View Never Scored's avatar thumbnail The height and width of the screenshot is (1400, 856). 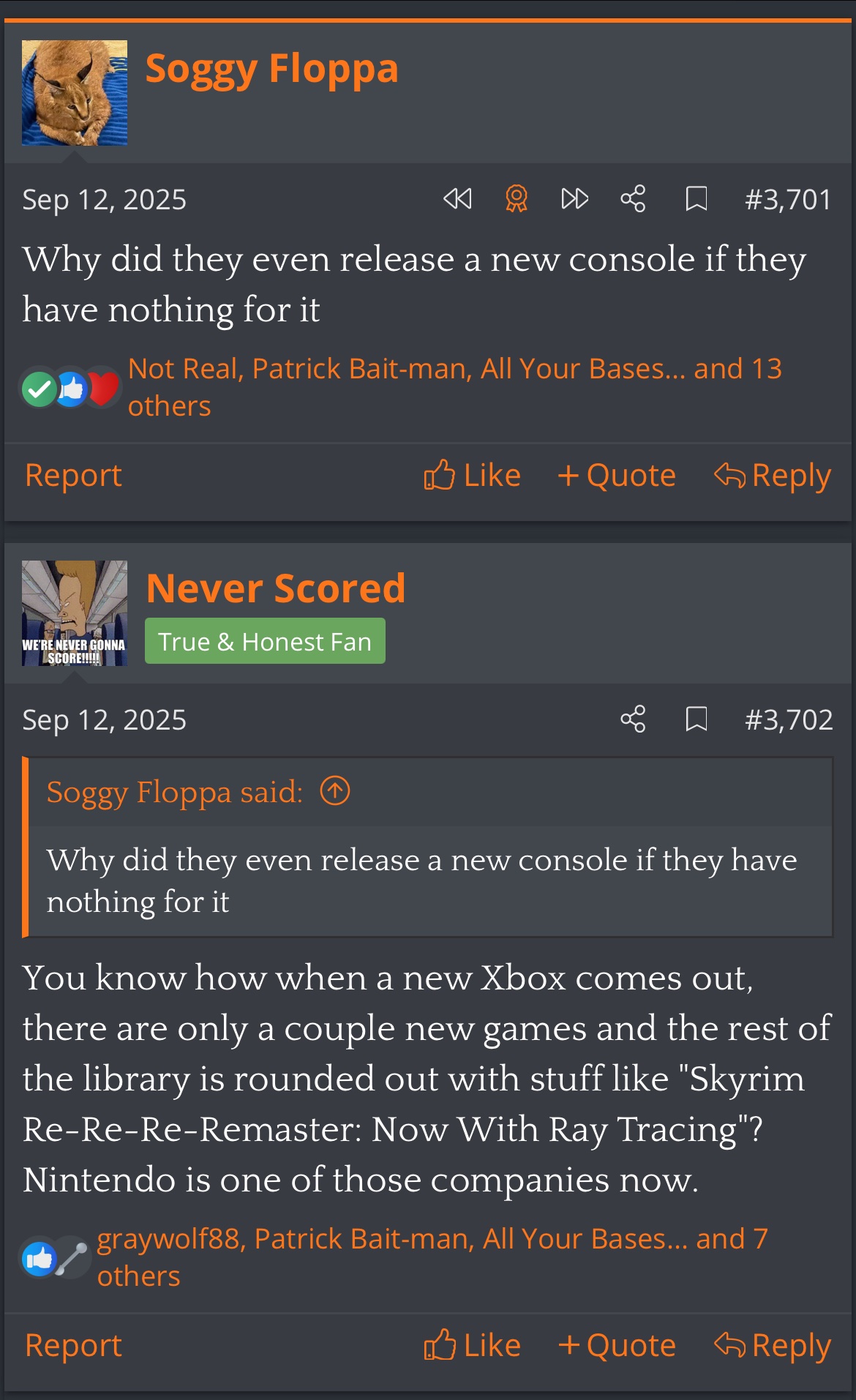75,613
